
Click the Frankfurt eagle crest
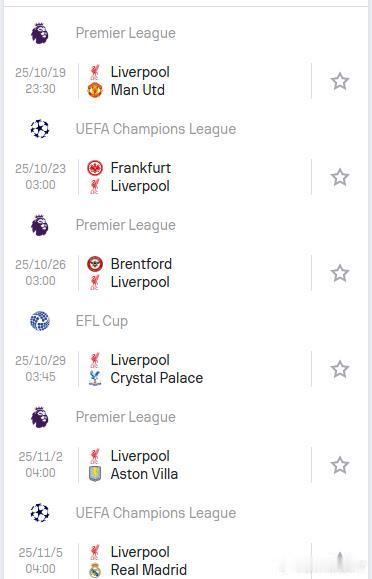coord(95,168)
